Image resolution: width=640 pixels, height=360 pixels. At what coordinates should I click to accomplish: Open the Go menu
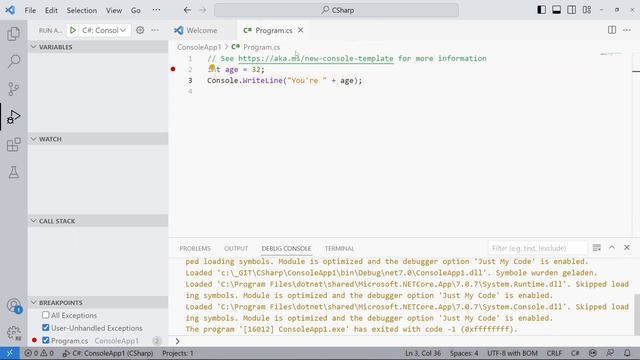pyautogui.click(x=136, y=10)
